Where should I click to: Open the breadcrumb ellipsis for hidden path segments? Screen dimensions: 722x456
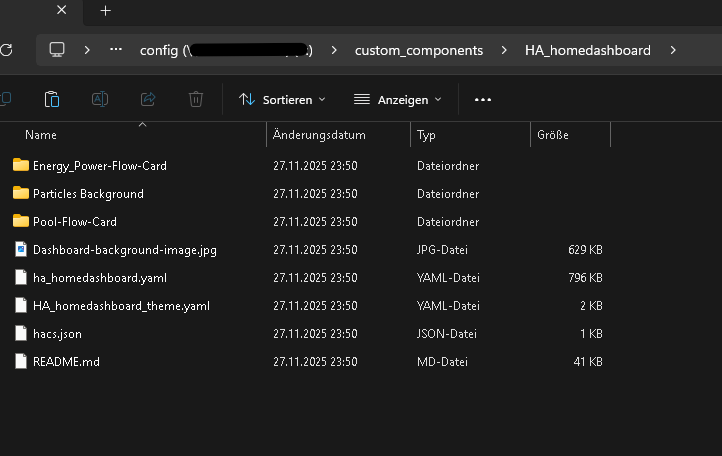click(116, 49)
